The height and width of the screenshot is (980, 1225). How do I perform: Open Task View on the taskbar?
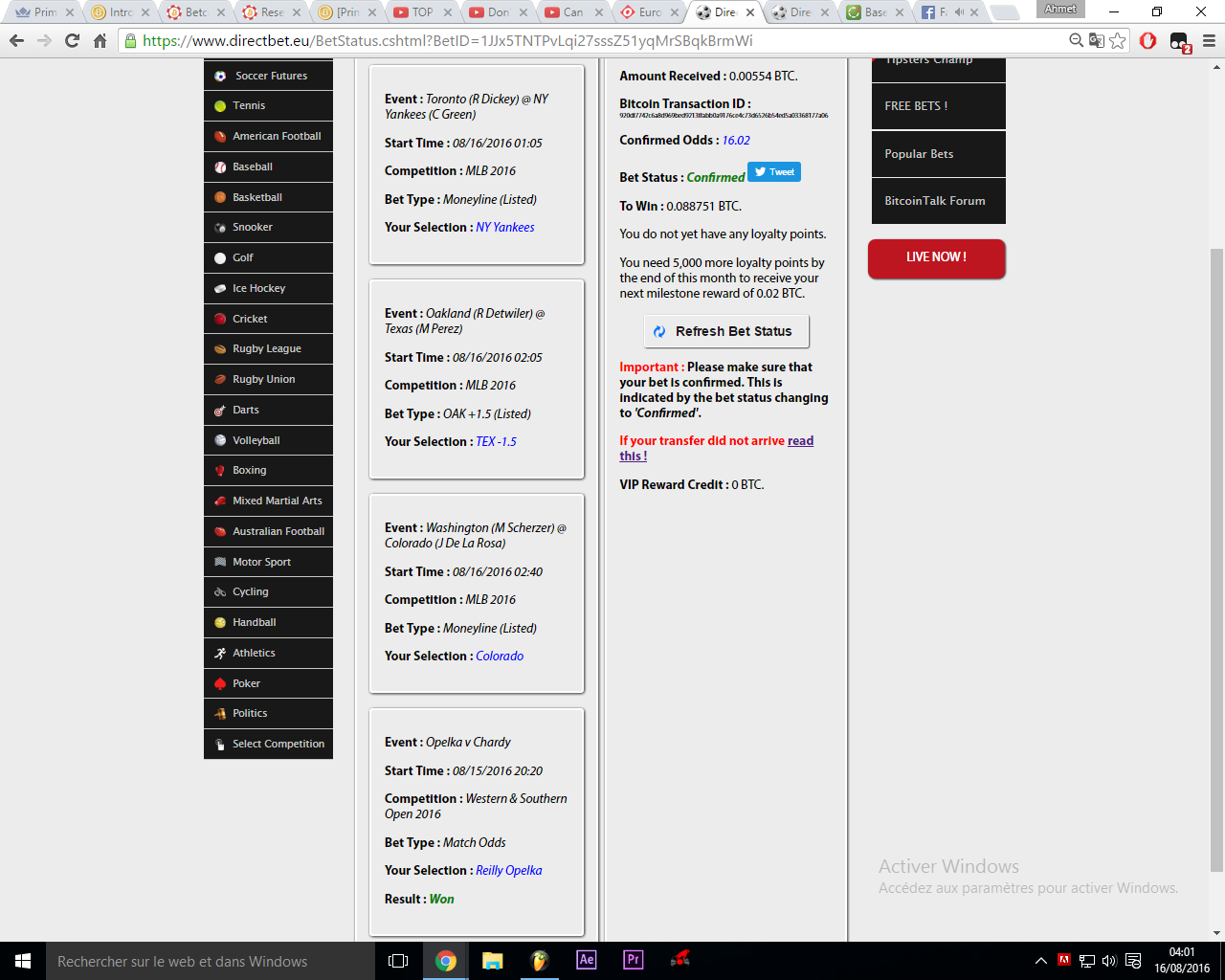point(398,961)
